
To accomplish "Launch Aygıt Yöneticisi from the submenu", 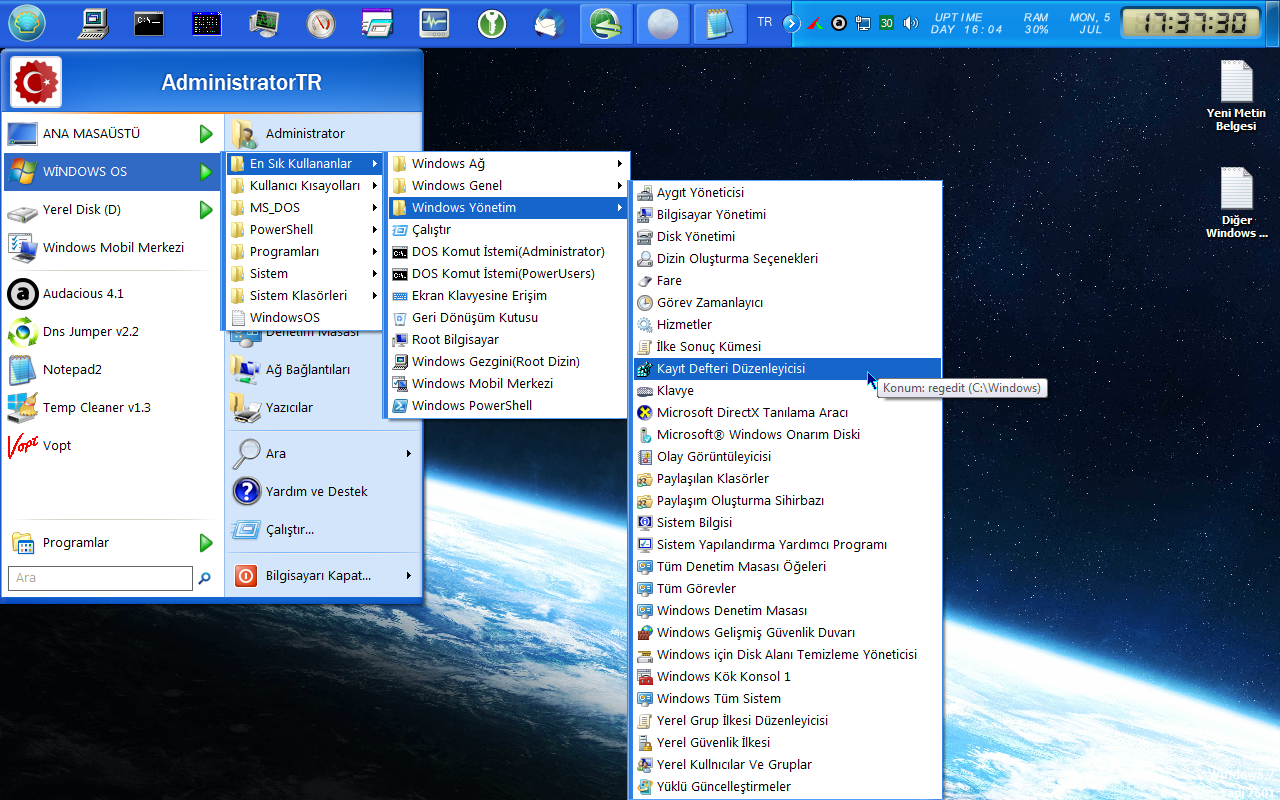I will [x=786, y=193].
